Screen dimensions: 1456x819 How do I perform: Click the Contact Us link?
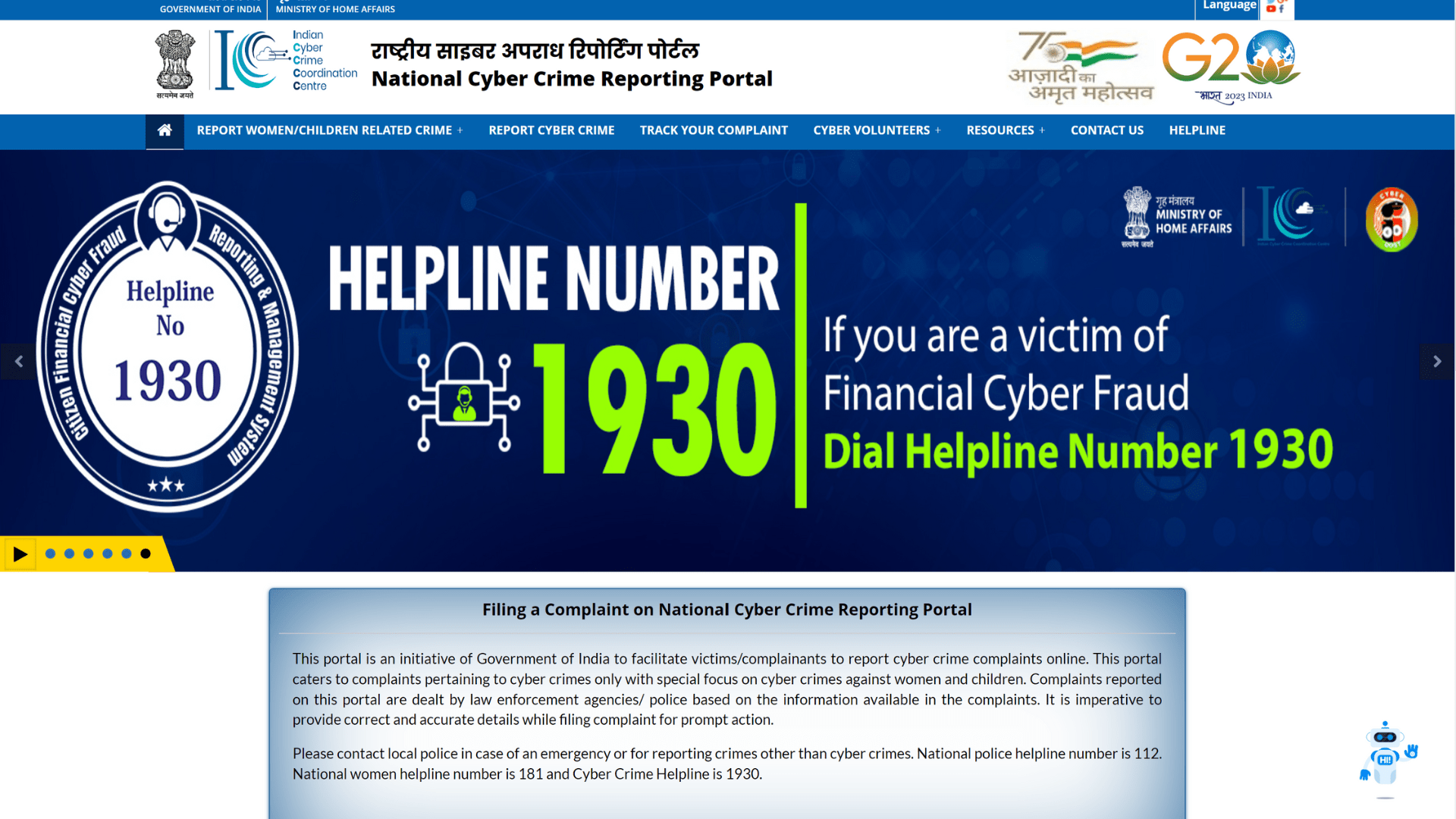[1107, 129]
